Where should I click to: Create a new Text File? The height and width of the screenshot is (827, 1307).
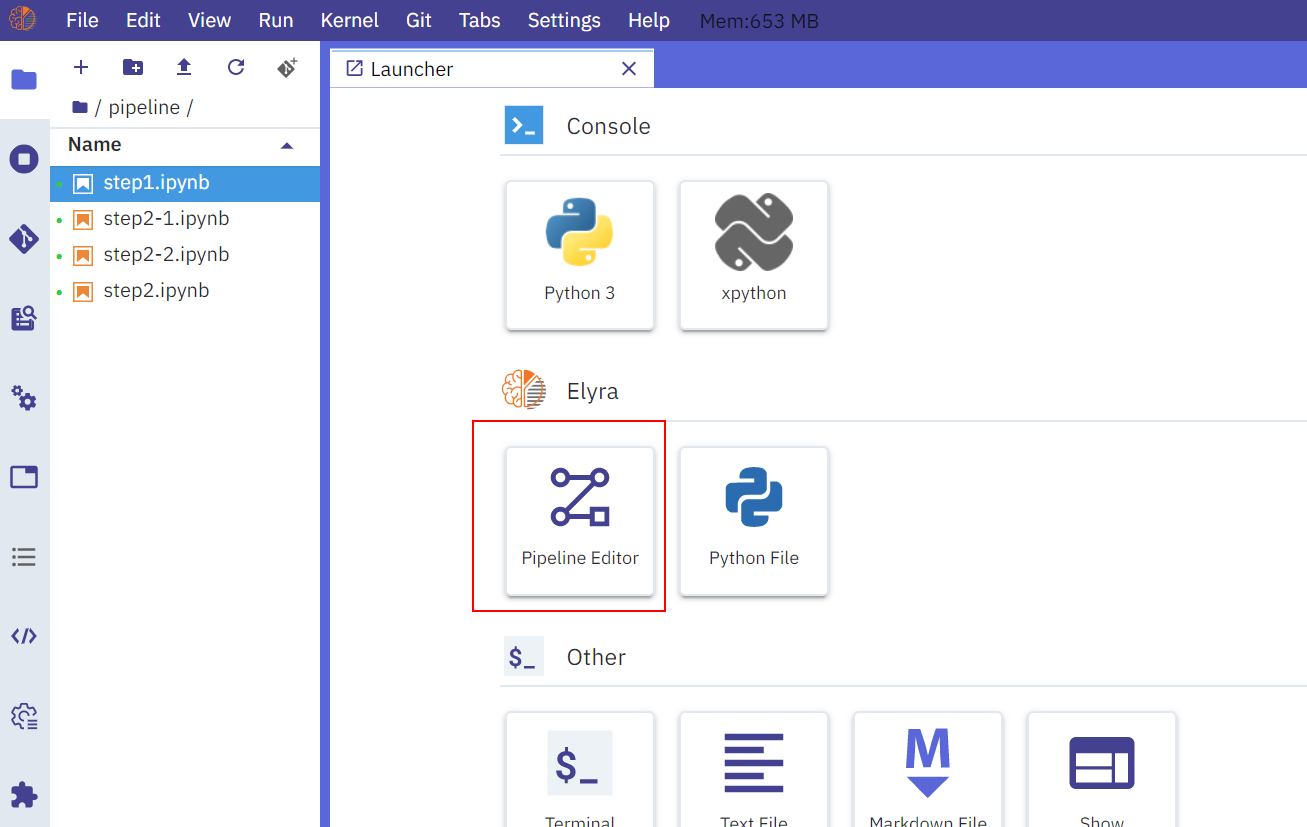point(754,769)
